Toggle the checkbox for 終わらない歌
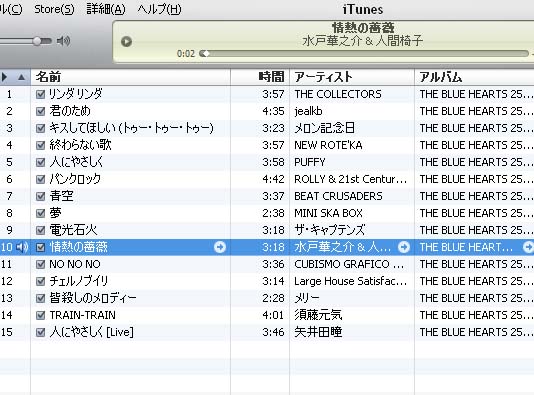Viewport: 534px width, 395px height. [41, 145]
